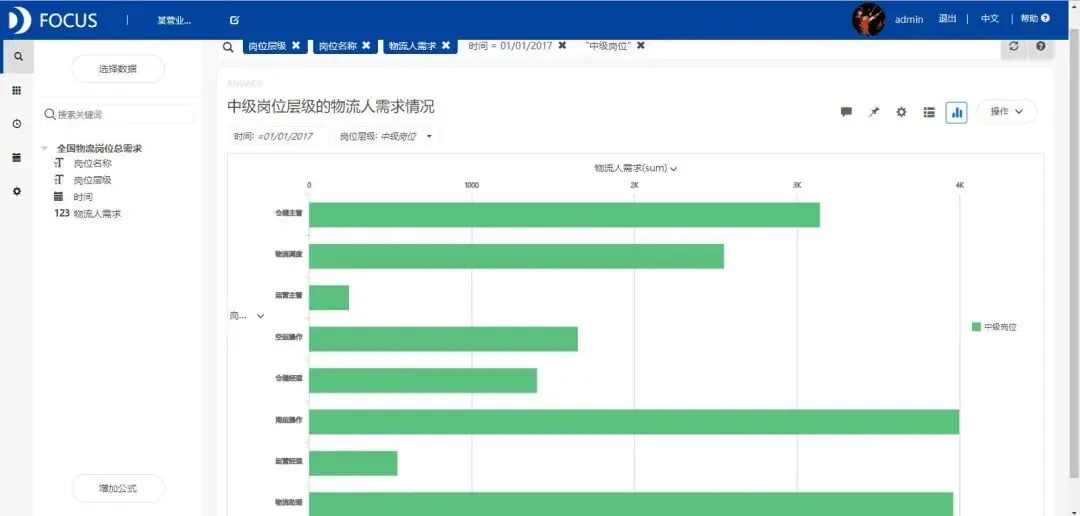This screenshot has width=1080, height=516.
Task: Click the 仓储主管 bar
Action: pyautogui.click(x=564, y=215)
